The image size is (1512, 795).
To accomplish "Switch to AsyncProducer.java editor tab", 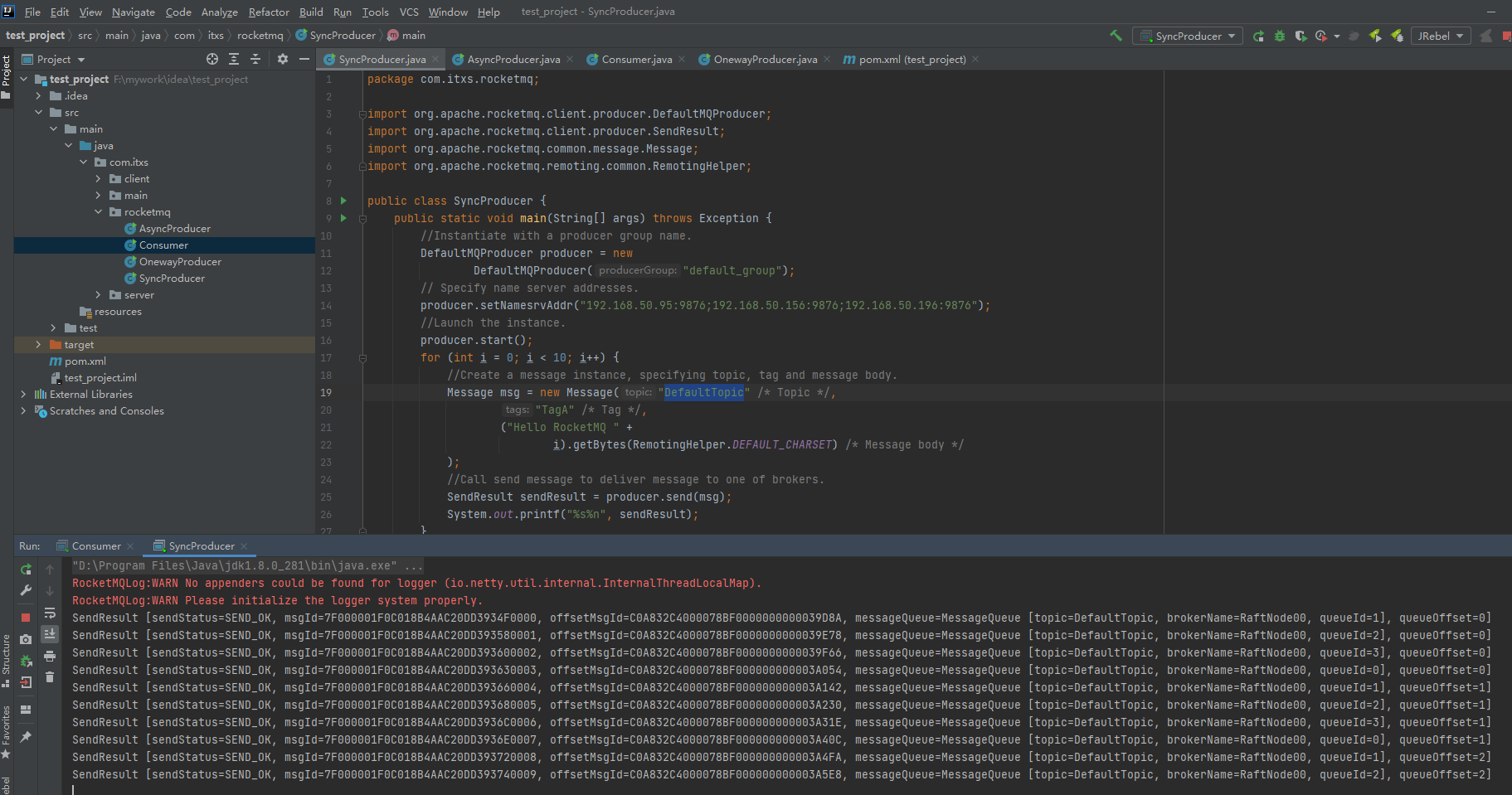I will coord(513,60).
